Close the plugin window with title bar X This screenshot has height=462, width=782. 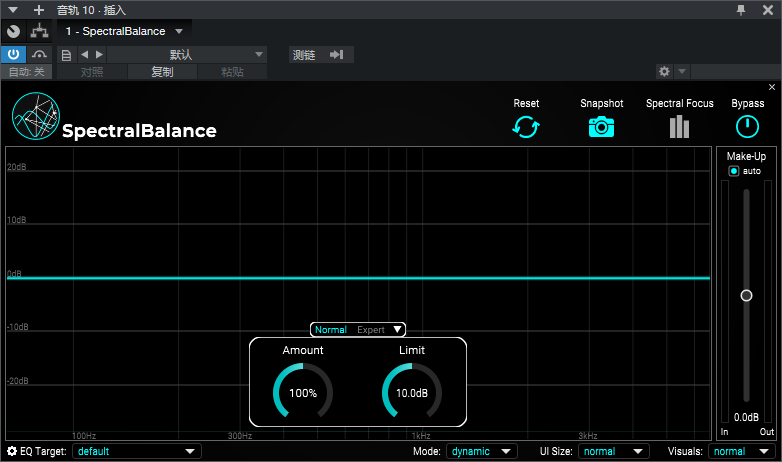tap(768, 10)
